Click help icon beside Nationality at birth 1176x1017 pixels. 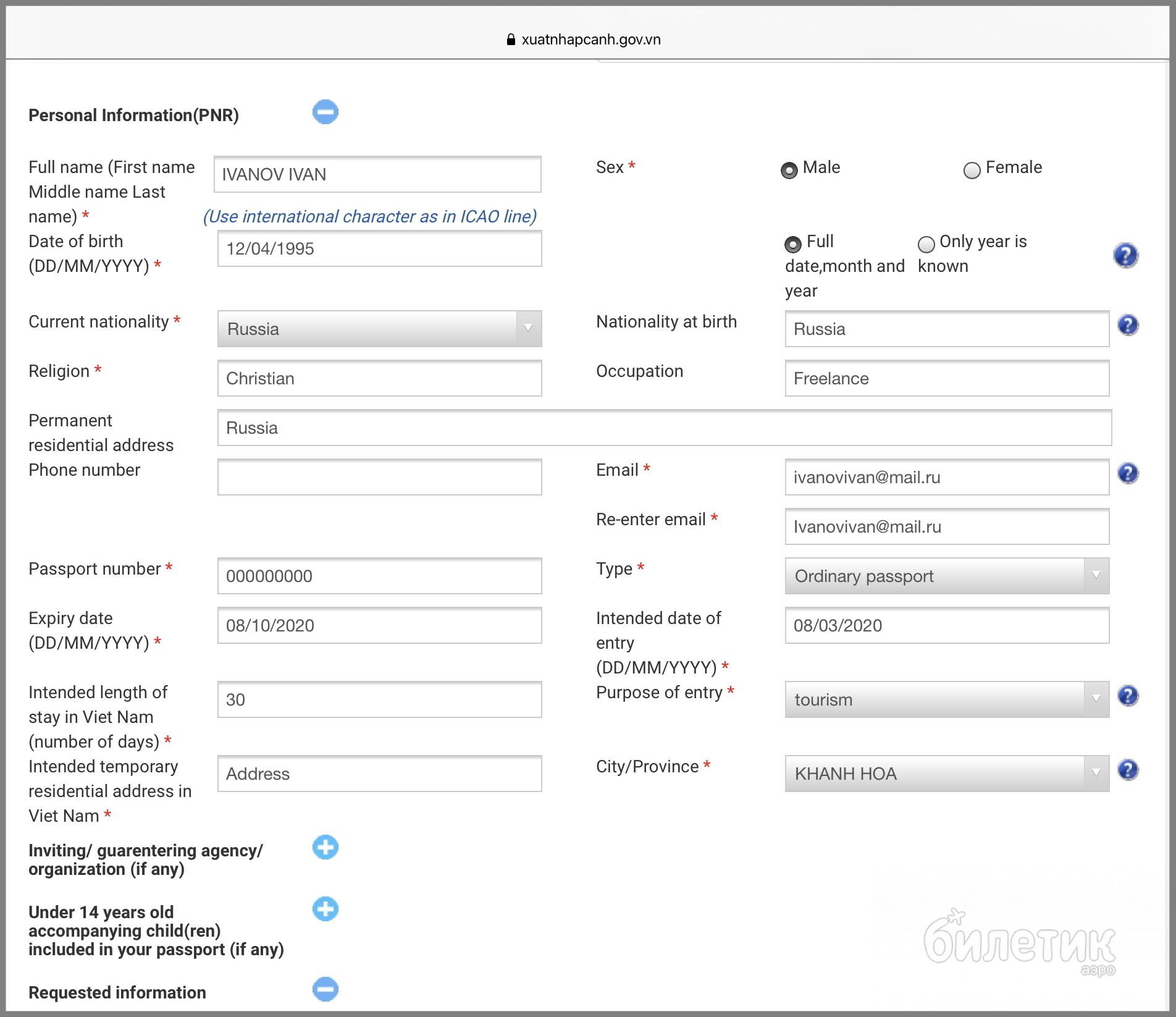coord(1128,325)
